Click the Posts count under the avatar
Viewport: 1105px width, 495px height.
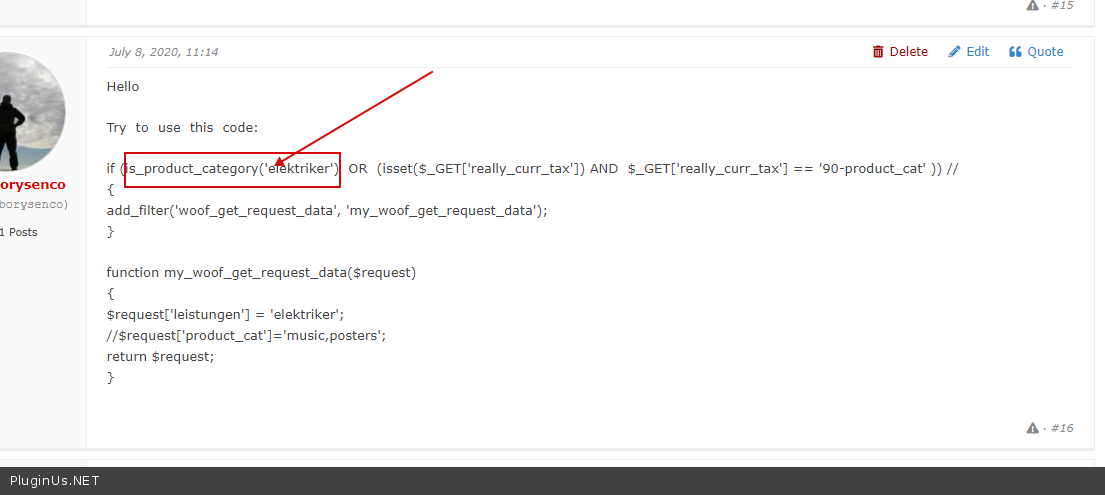point(19,232)
